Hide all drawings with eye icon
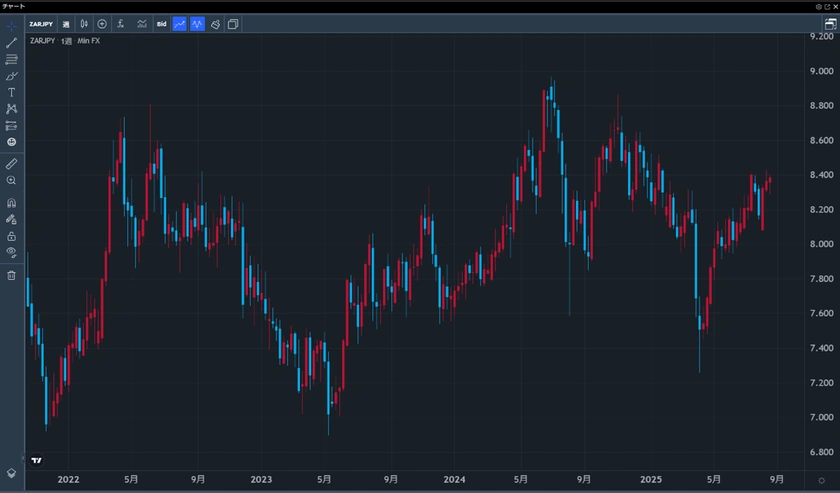 coord(11,253)
